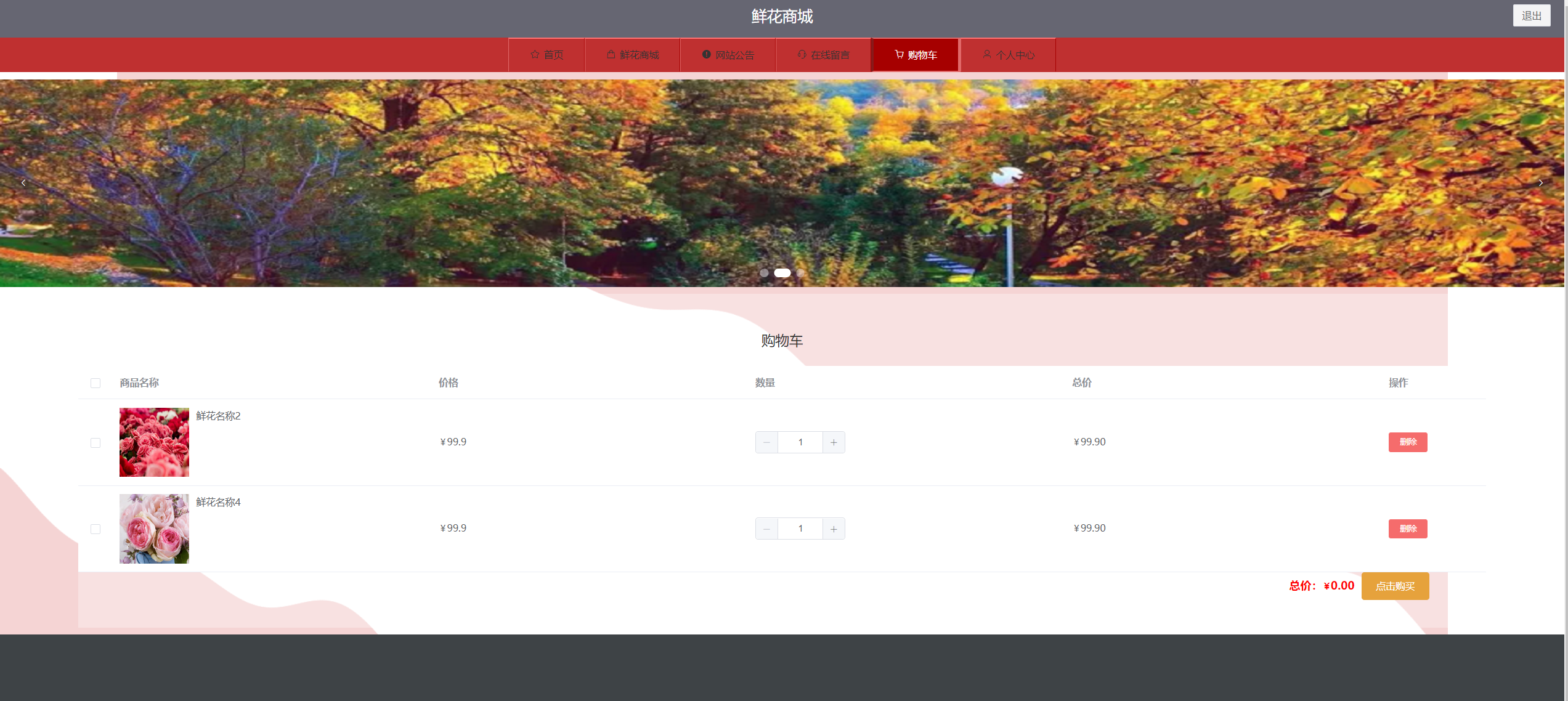The width and height of the screenshot is (1568, 701).
Task: Click the headset icon beside 在线留言
Action: point(802,55)
